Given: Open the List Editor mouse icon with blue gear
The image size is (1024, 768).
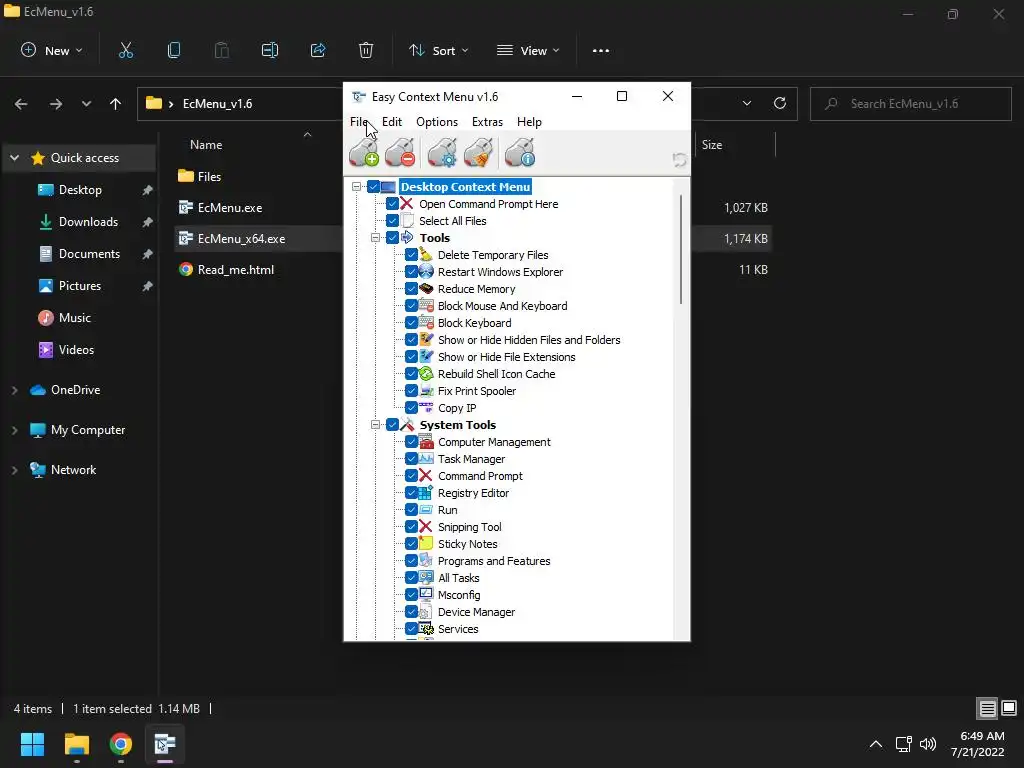Looking at the screenshot, I should tap(442, 152).
